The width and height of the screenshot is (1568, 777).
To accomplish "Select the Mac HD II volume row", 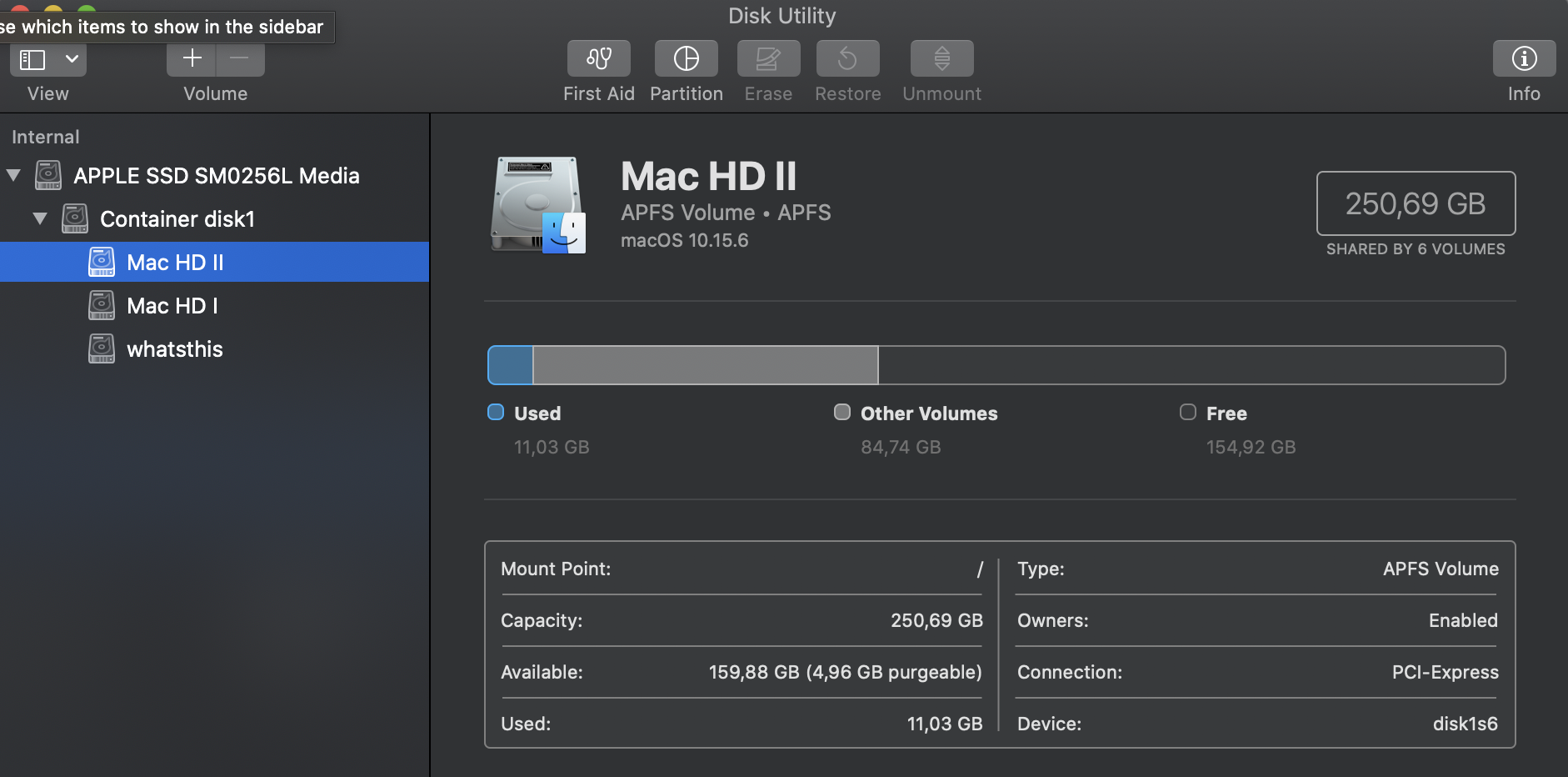I will pos(214,262).
